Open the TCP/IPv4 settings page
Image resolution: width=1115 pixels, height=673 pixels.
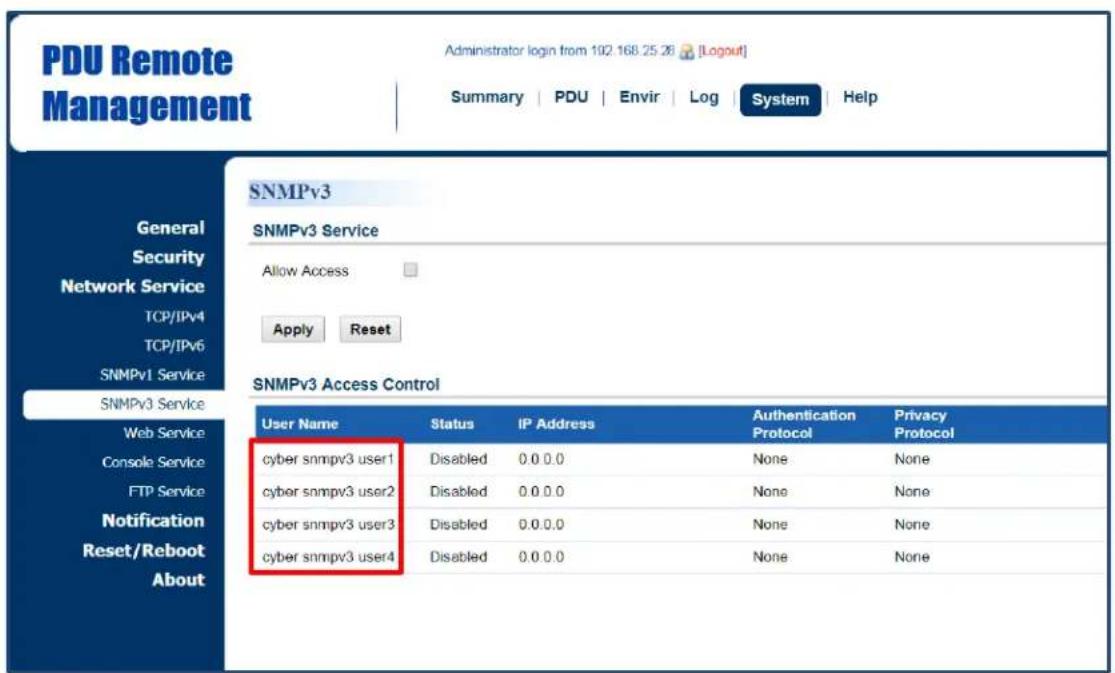(x=174, y=317)
